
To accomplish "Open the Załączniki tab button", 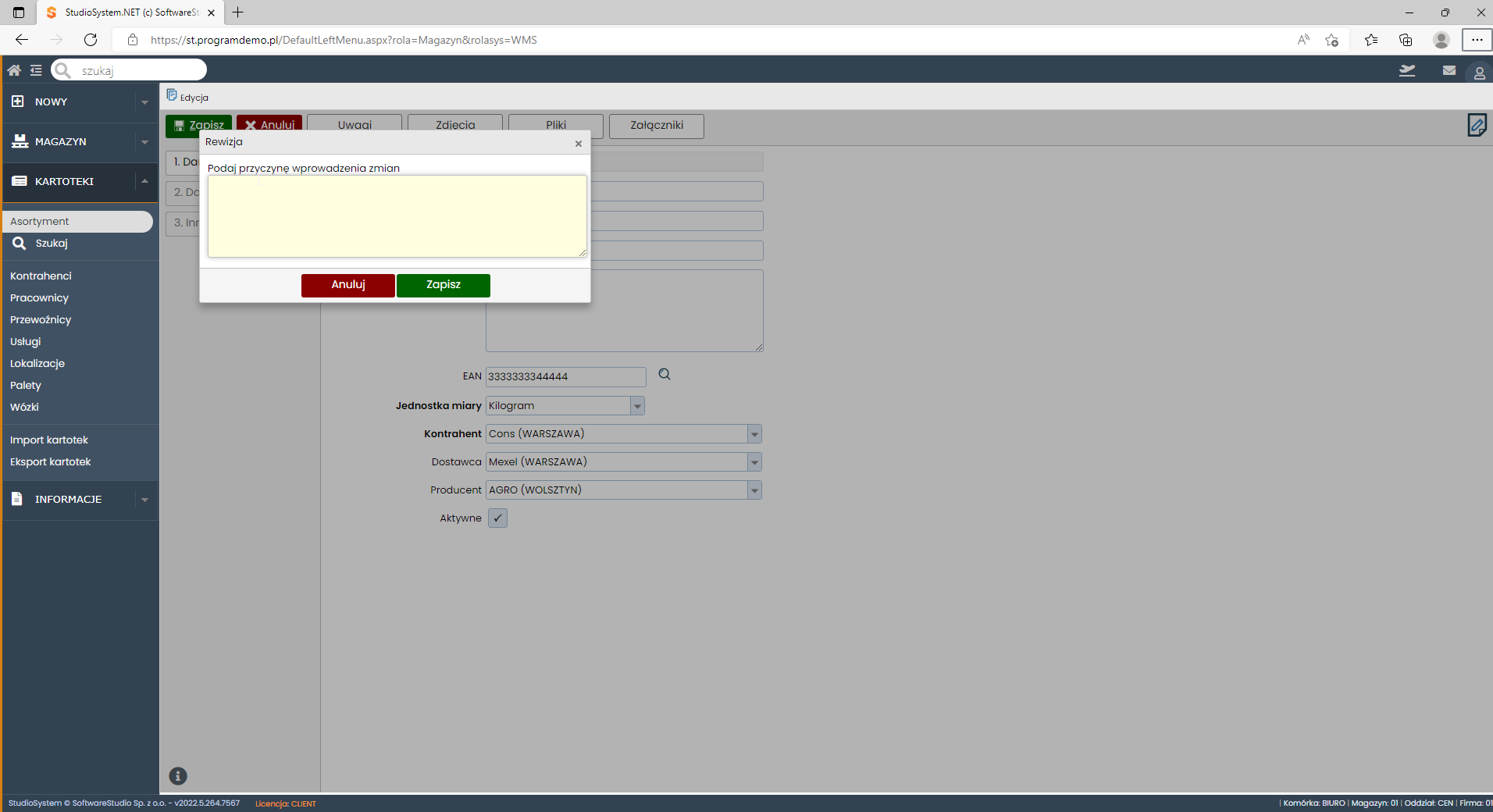I will (x=657, y=126).
